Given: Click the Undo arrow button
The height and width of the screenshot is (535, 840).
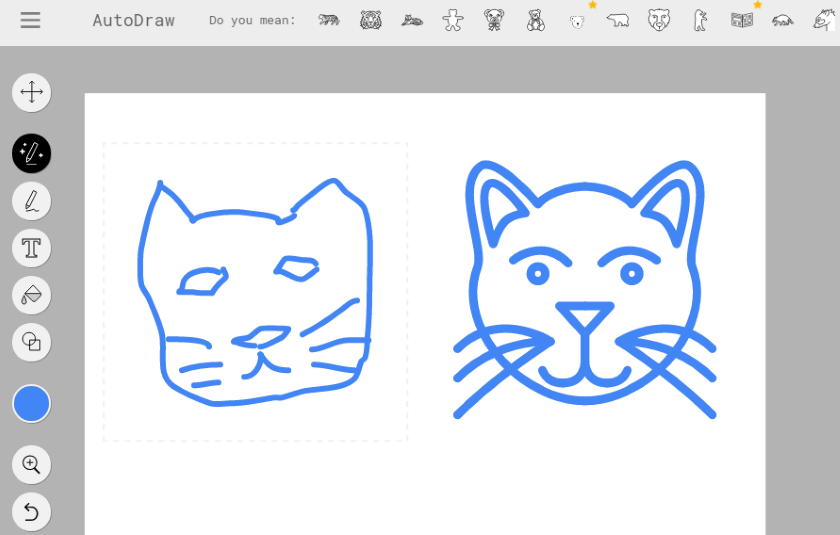Looking at the screenshot, I should [x=32, y=512].
